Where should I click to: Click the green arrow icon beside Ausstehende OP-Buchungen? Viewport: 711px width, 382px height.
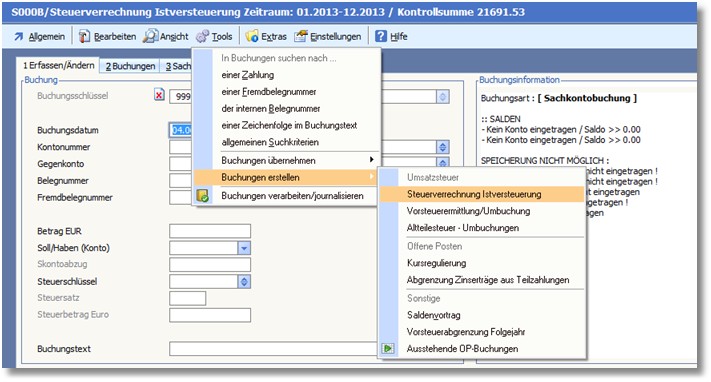tap(388, 348)
